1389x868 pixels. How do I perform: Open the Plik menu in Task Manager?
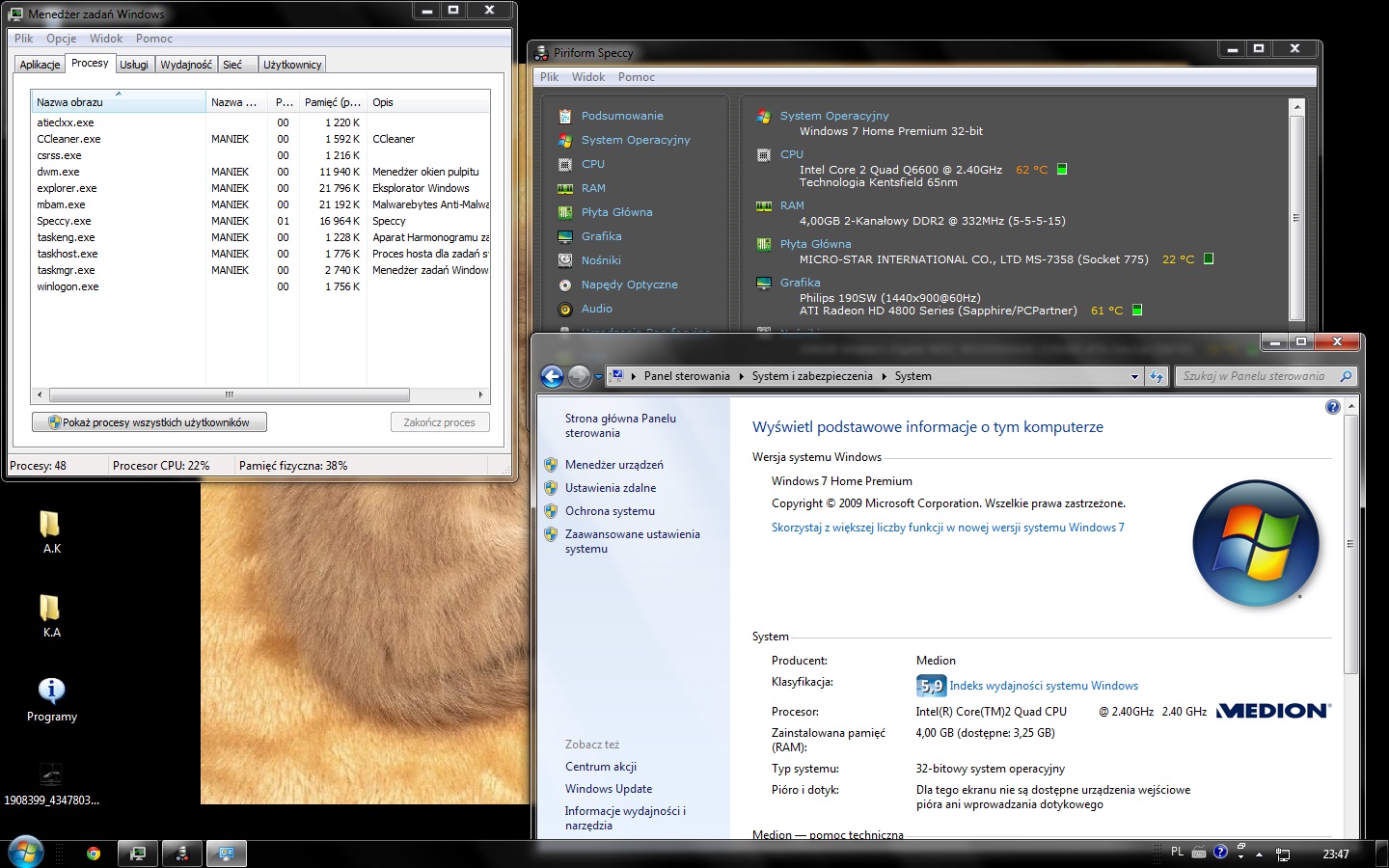click(24, 39)
